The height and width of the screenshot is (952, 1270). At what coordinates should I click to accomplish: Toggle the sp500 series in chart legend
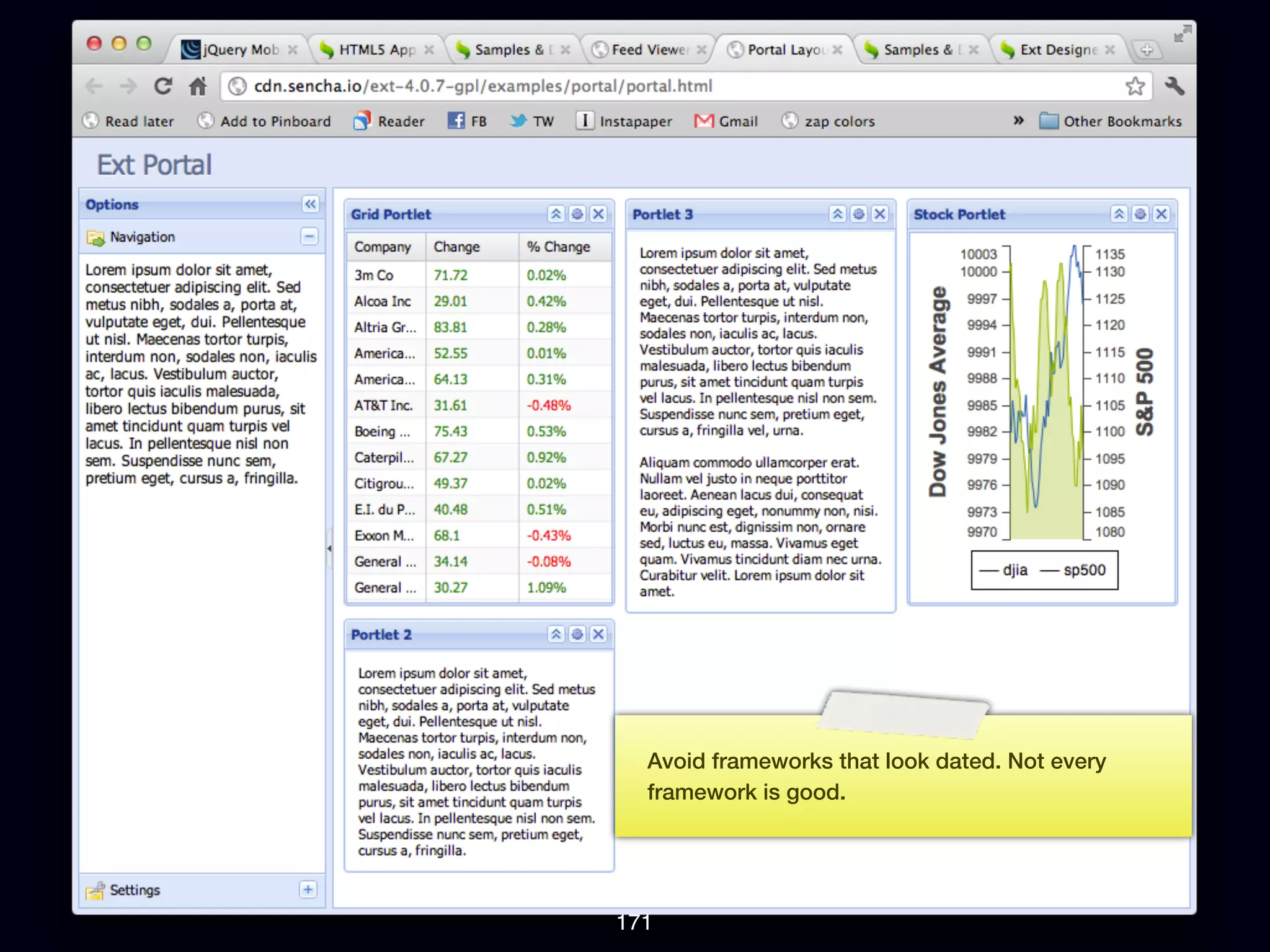[x=1074, y=570]
